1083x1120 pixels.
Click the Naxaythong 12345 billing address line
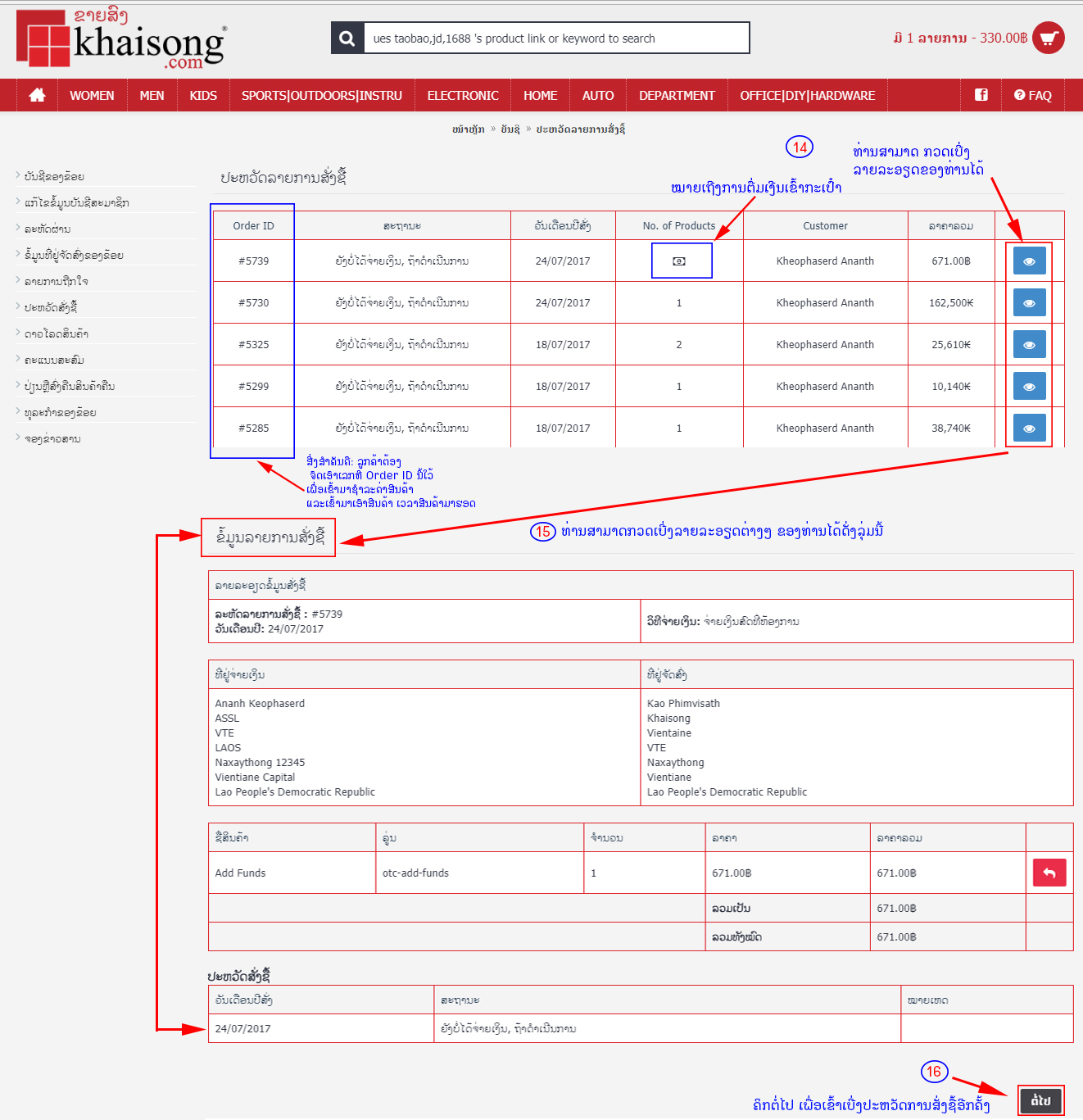[x=260, y=763]
